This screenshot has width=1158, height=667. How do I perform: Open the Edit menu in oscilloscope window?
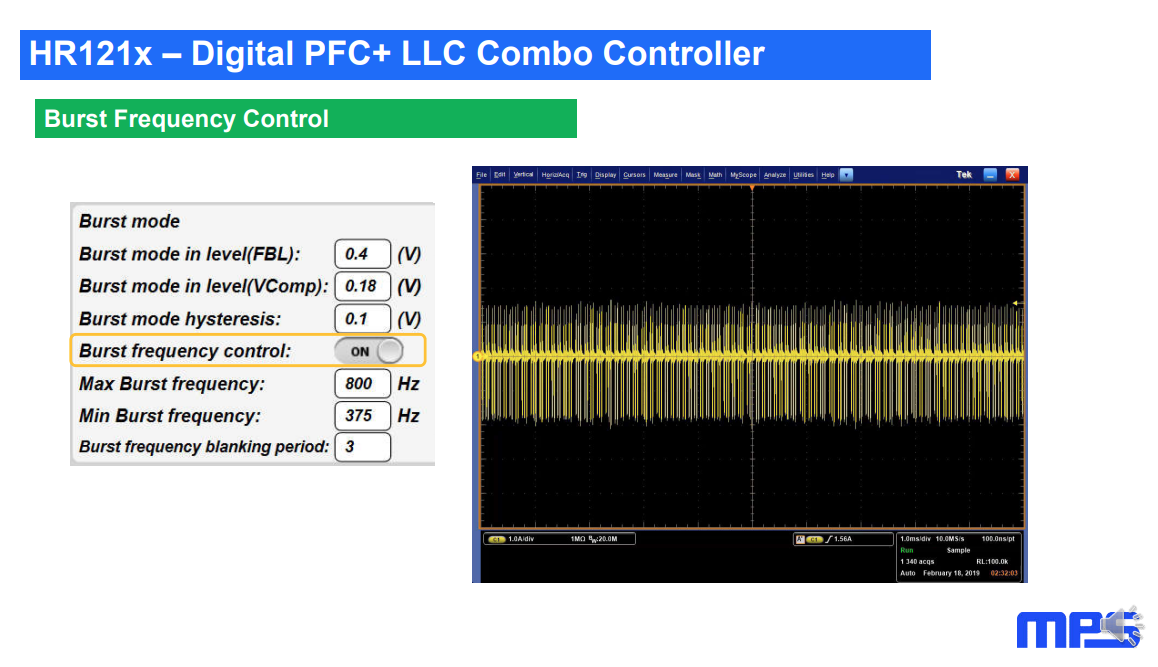pos(500,175)
